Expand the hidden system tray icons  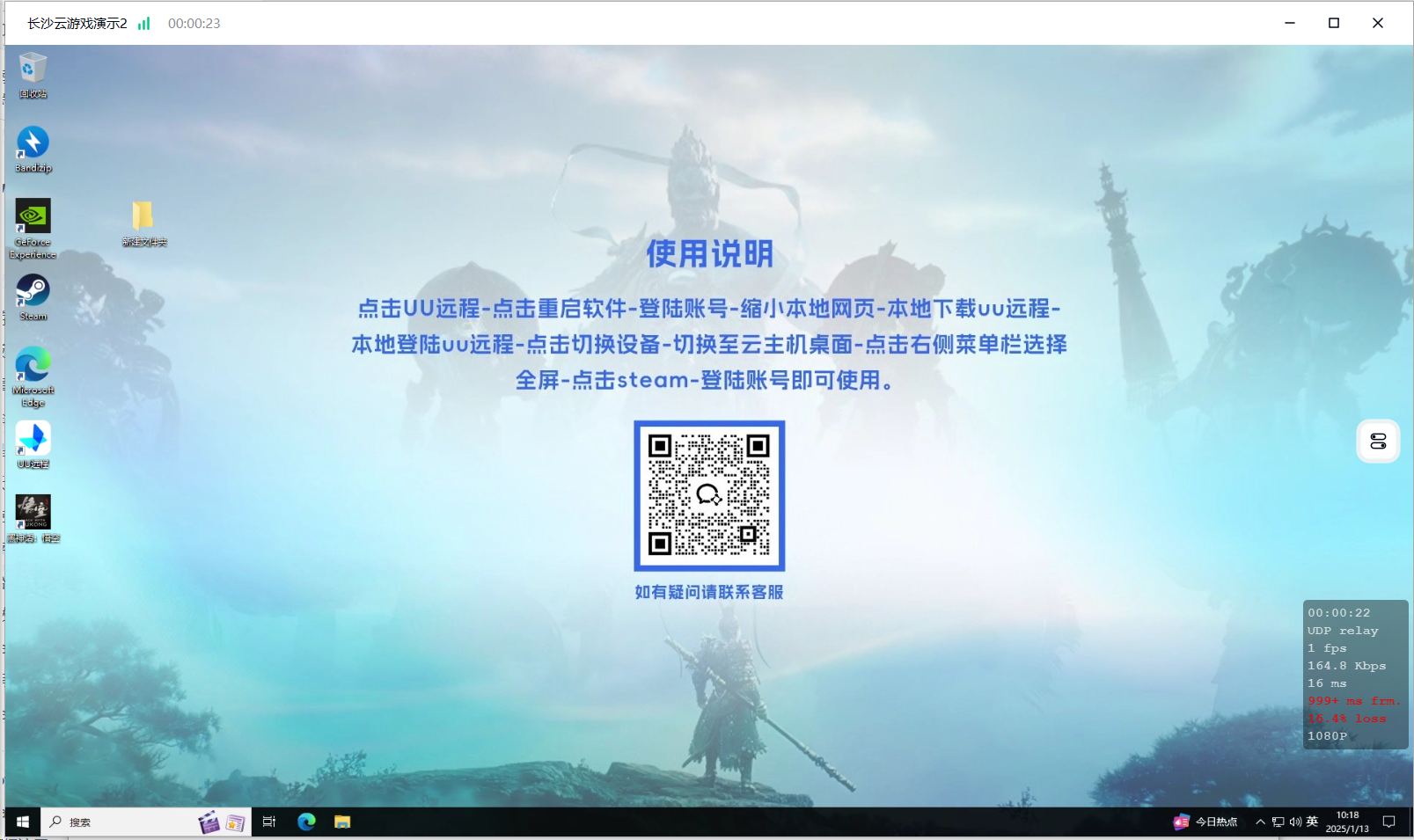pyautogui.click(x=1260, y=822)
